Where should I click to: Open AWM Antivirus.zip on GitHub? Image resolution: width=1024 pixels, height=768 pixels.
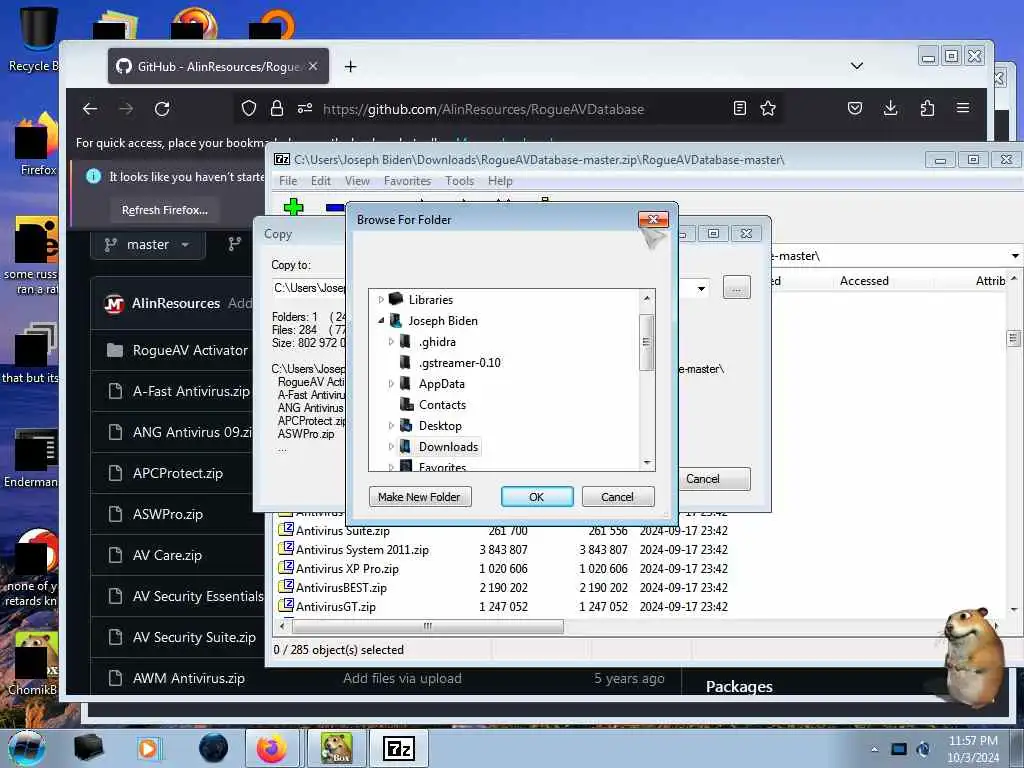pos(189,679)
